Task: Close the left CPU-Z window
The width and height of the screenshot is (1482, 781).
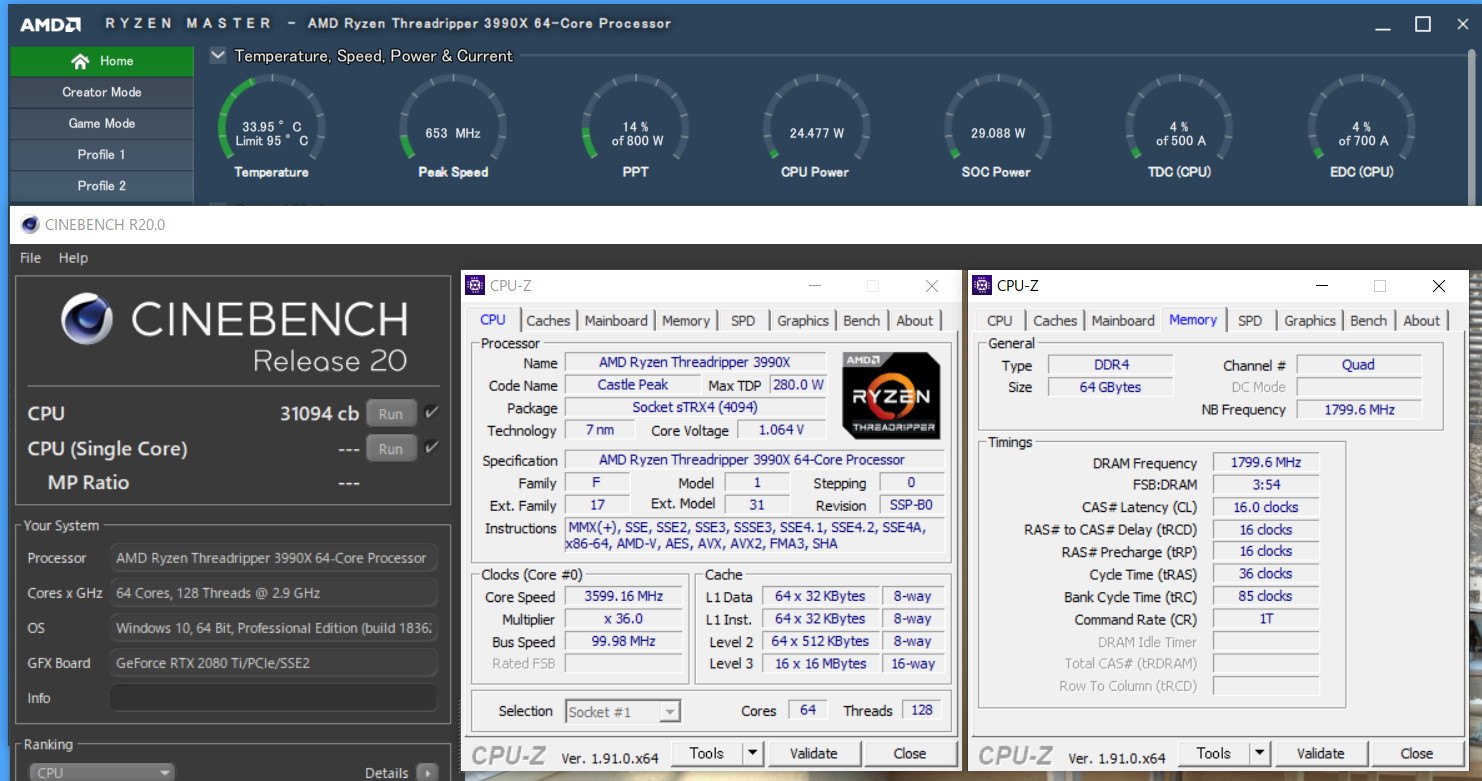Action: [931, 286]
